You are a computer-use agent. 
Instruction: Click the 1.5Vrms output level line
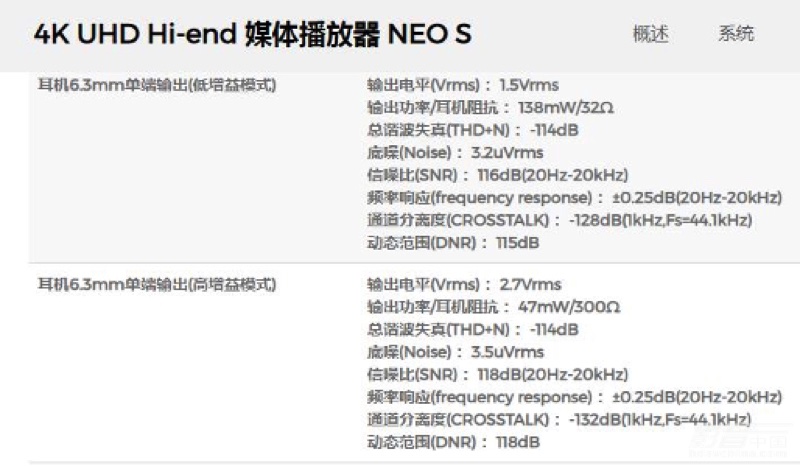[x=463, y=85]
